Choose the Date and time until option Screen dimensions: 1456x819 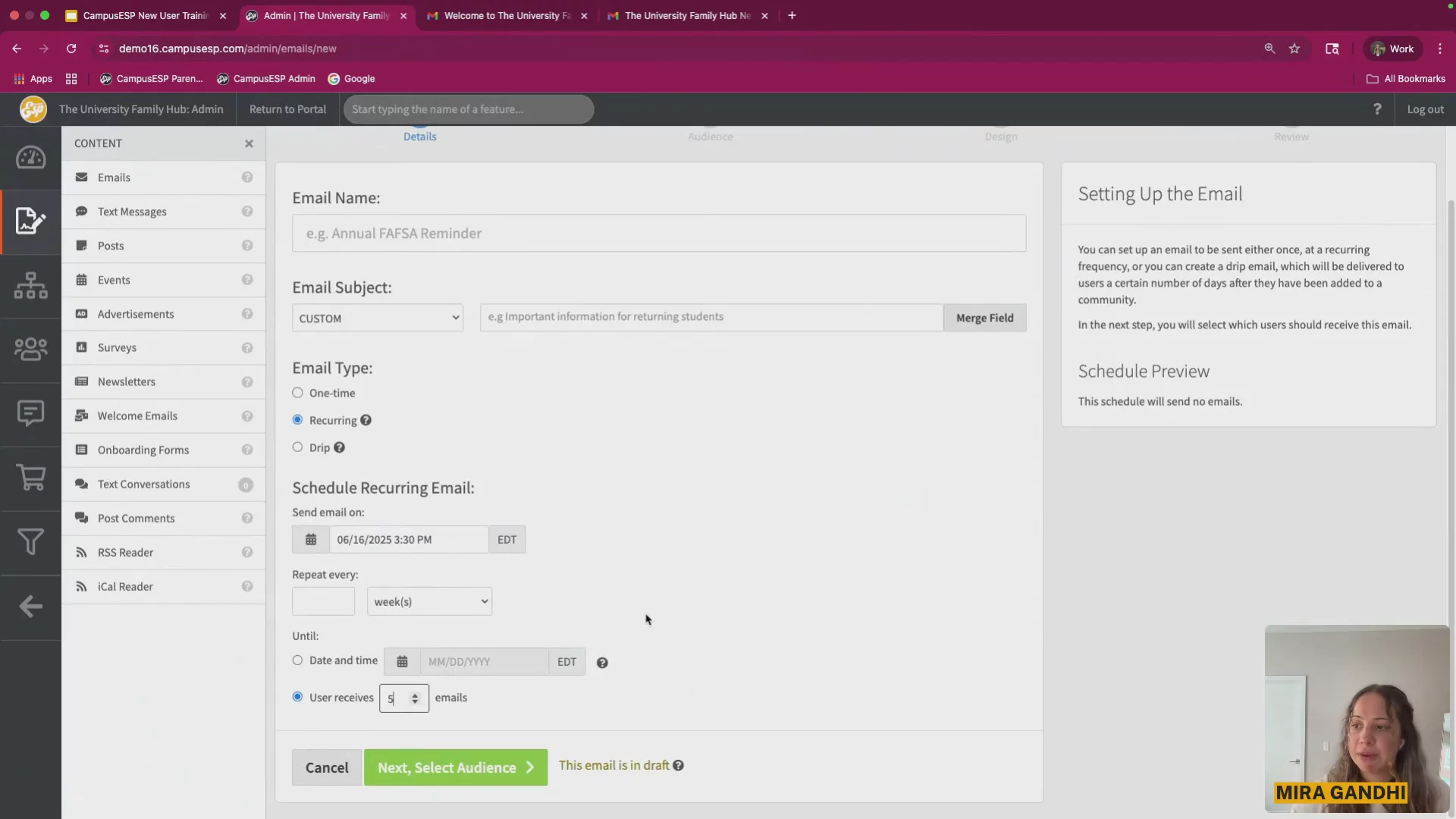297,661
